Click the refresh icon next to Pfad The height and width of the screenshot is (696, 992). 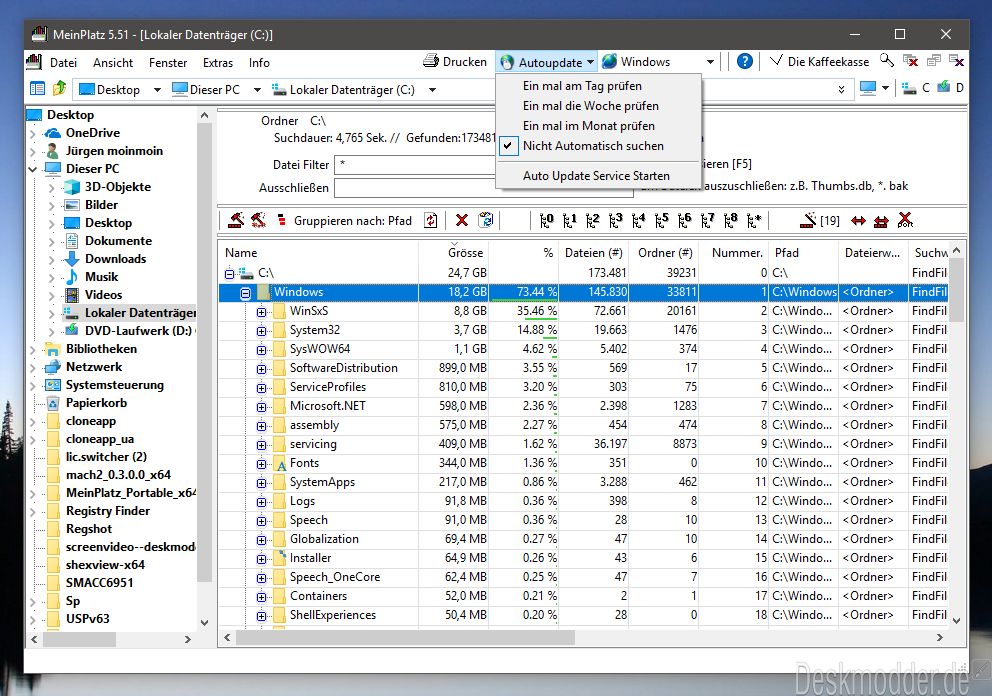tap(430, 220)
